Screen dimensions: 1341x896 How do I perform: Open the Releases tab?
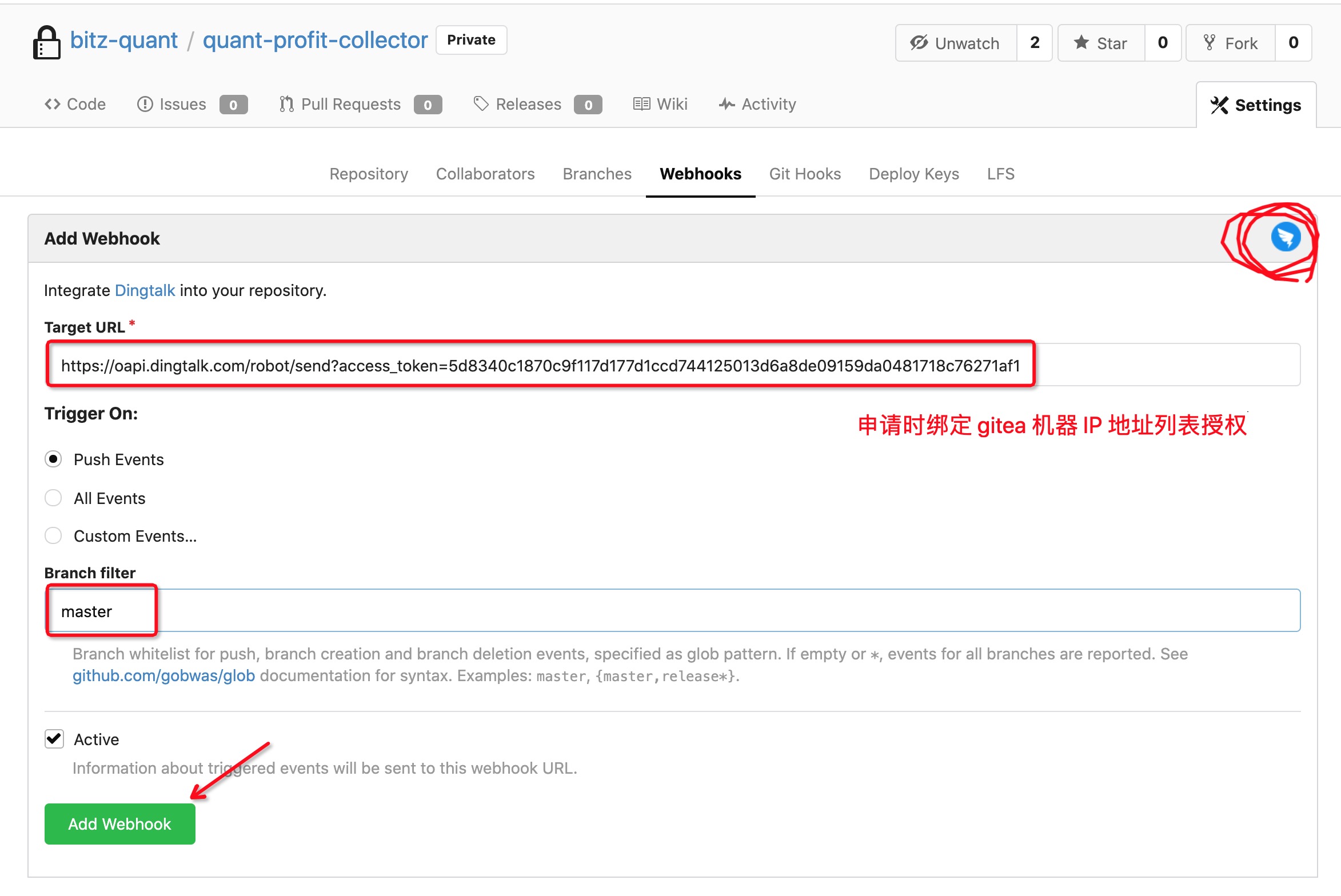click(528, 104)
